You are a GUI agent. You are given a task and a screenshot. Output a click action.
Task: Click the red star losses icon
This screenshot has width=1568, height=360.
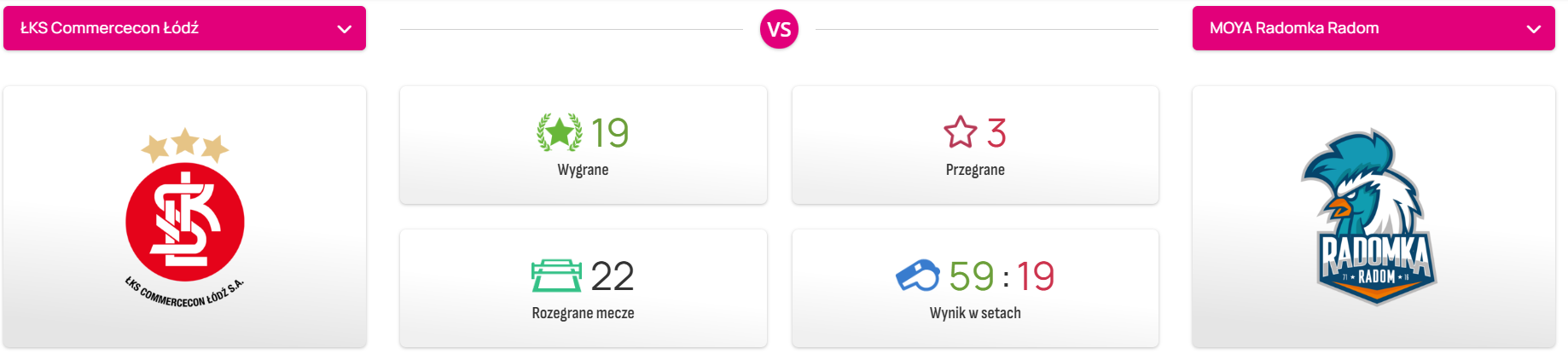pyautogui.click(x=961, y=132)
